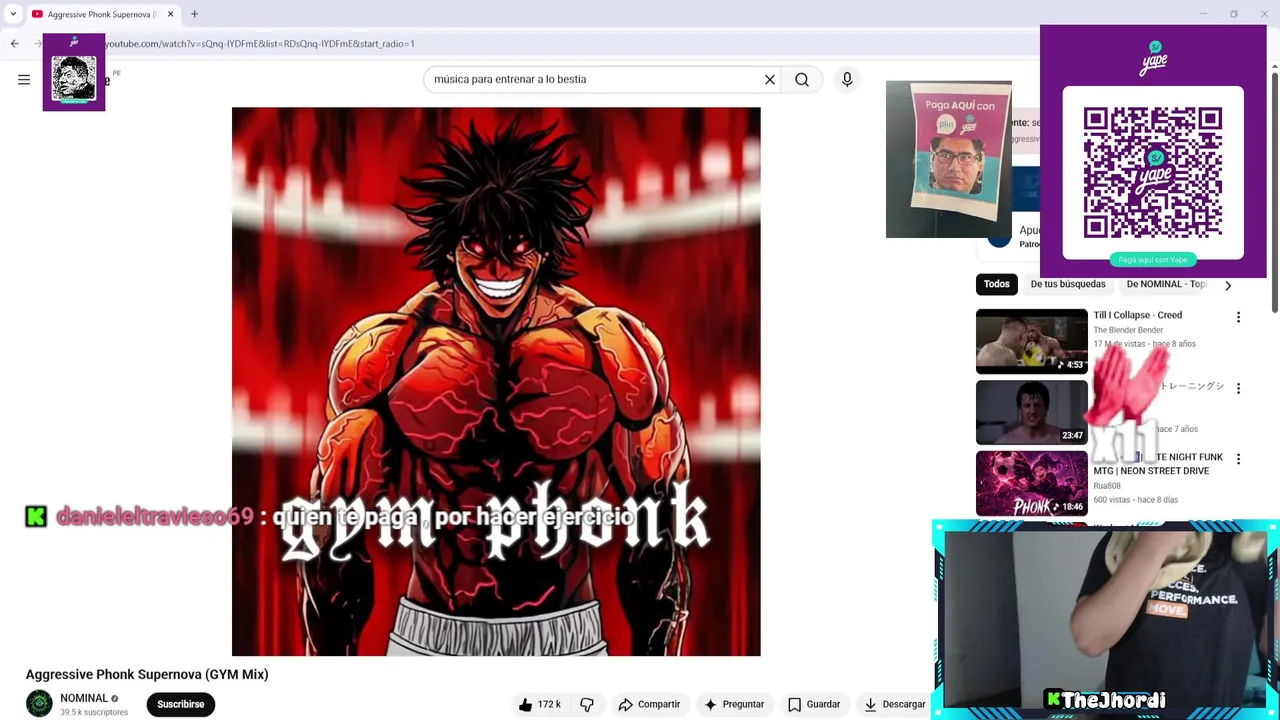Open a new browser tab

coord(194,14)
